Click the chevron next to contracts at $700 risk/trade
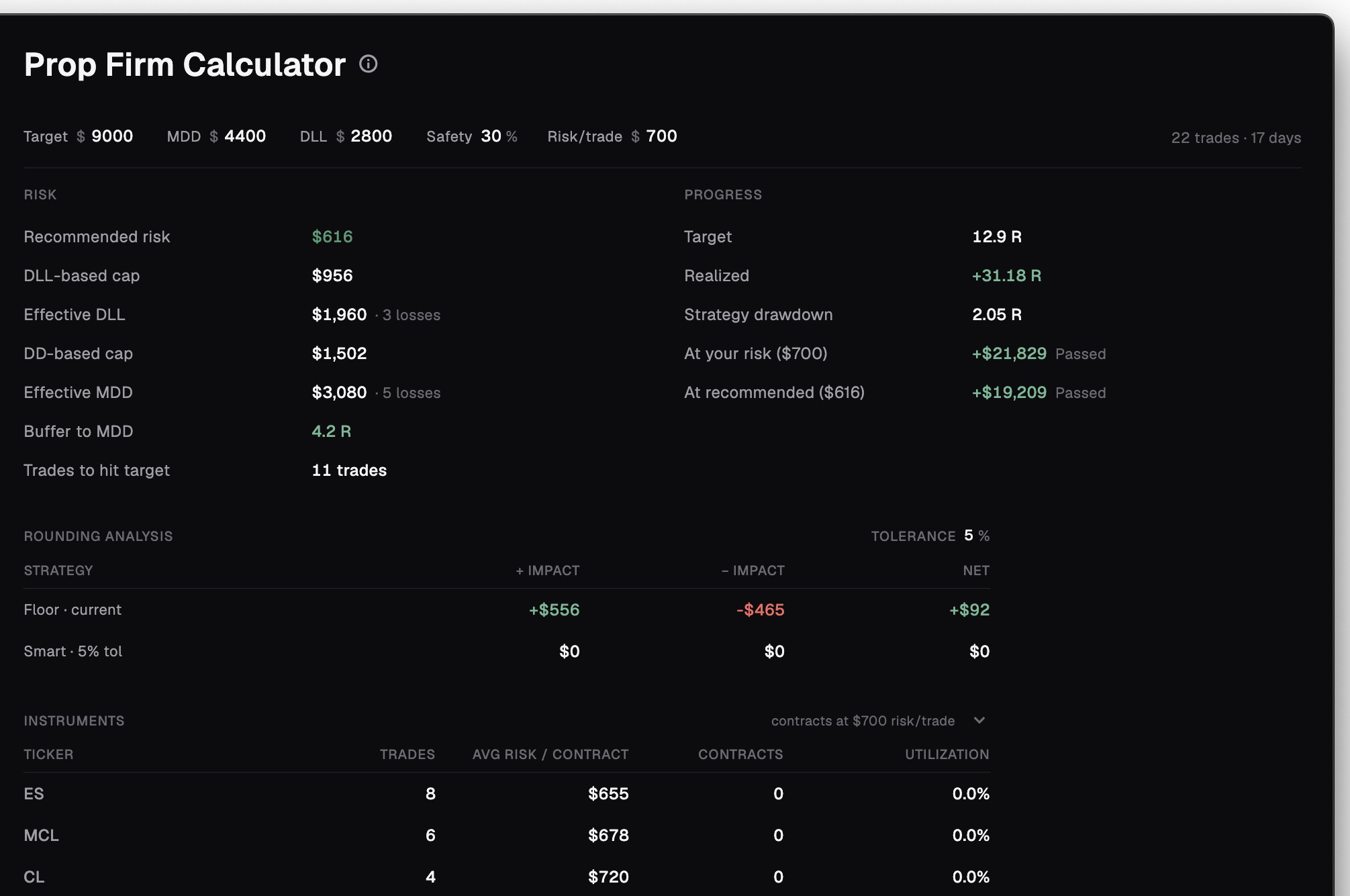Screen dimensions: 1350x896 pos(979,720)
